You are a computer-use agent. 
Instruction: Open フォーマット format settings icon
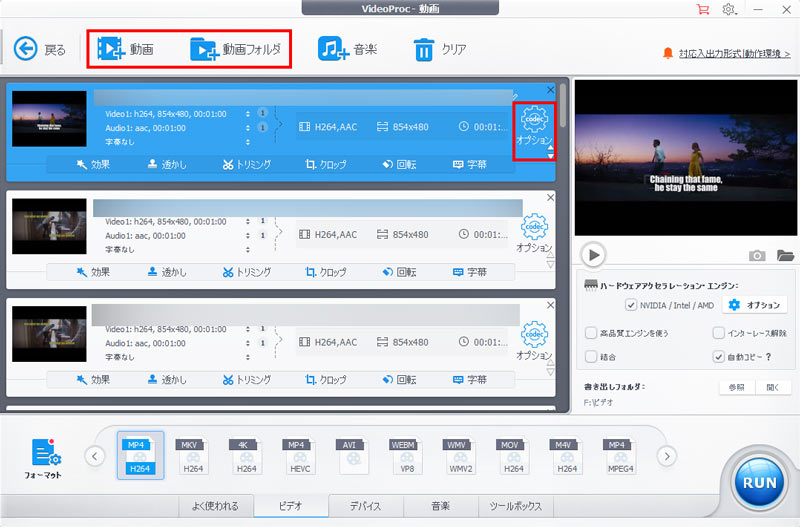(45, 458)
